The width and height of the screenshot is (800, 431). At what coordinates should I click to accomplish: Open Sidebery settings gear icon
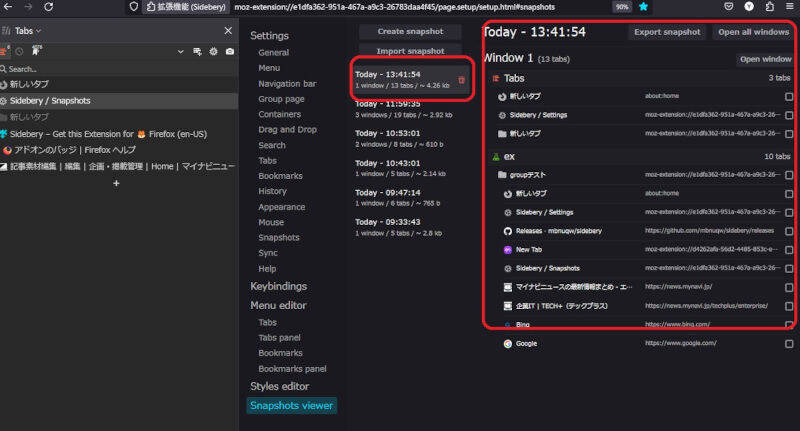click(213, 52)
